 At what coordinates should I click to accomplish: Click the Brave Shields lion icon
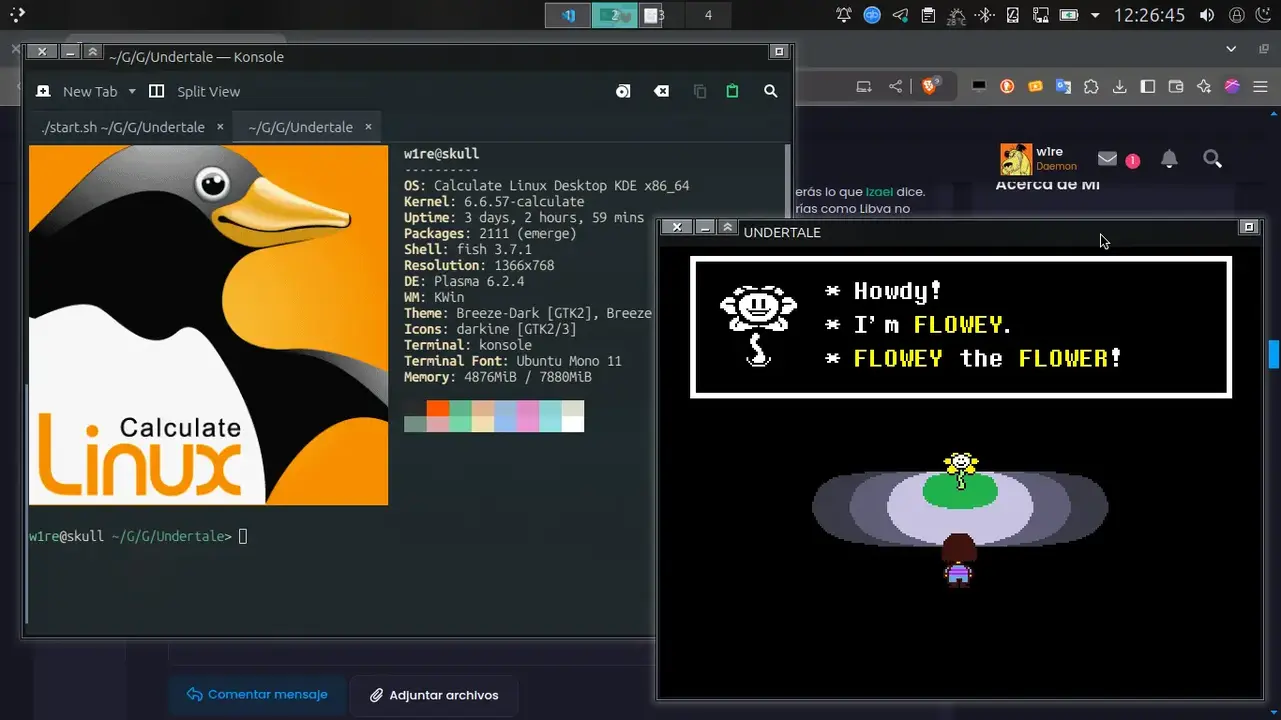[930, 87]
